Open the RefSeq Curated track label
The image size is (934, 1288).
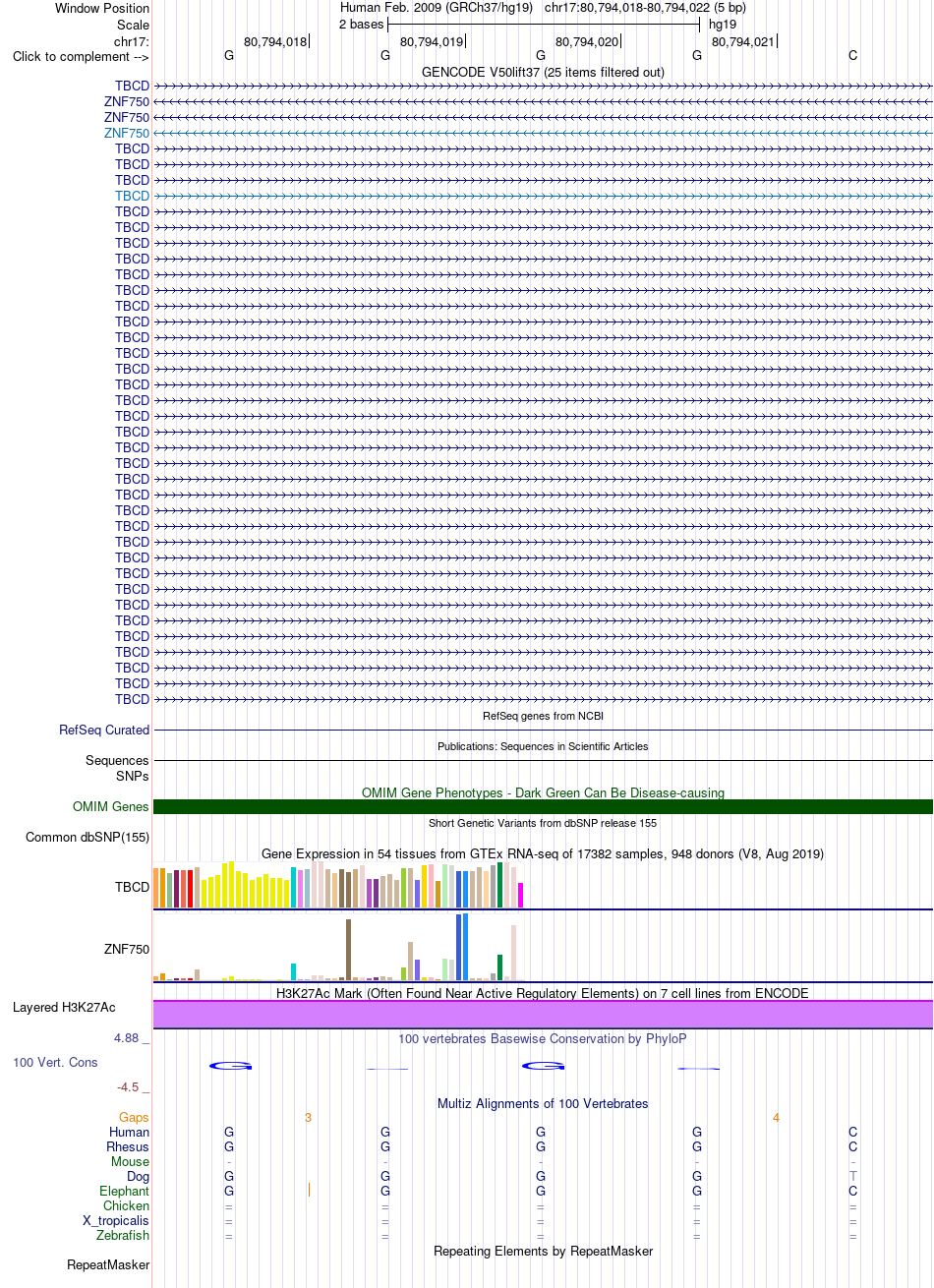[x=104, y=731]
